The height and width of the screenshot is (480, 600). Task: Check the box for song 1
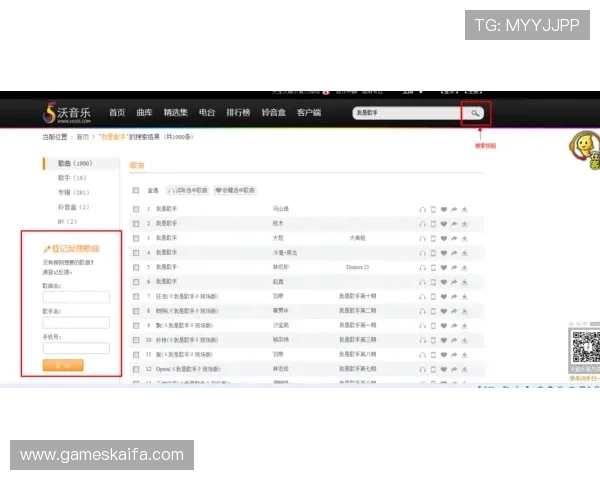click(x=136, y=209)
